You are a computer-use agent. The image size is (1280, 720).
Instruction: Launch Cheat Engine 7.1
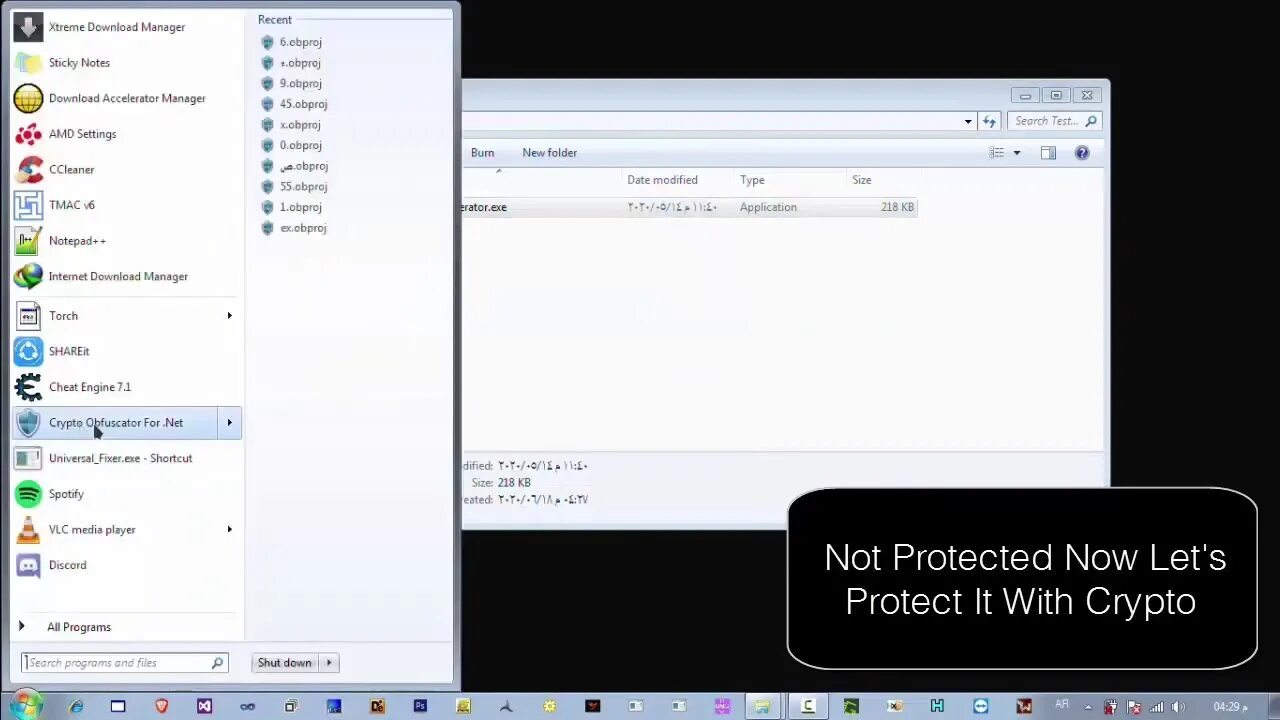tap(126, 387)
